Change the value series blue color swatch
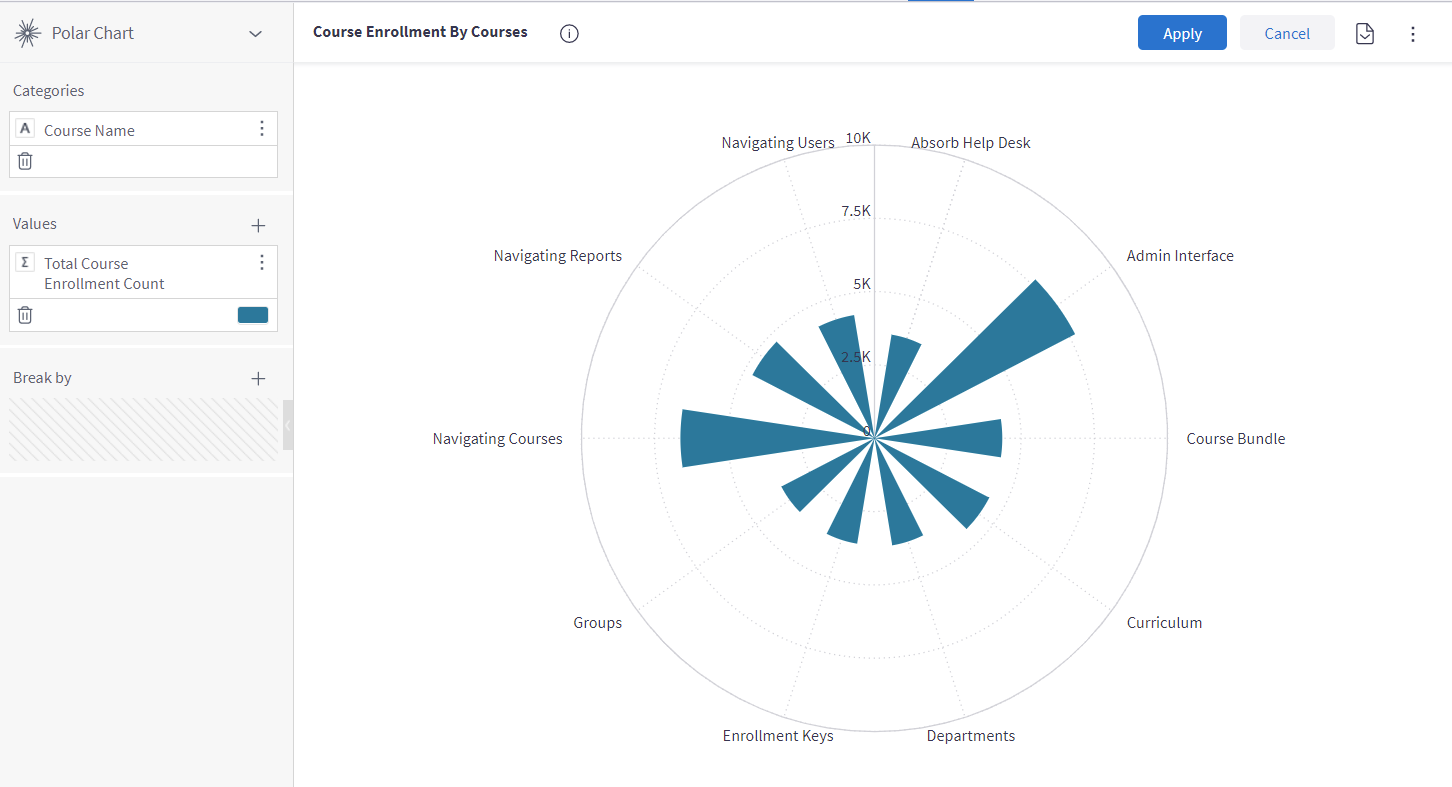 (253, 315)
